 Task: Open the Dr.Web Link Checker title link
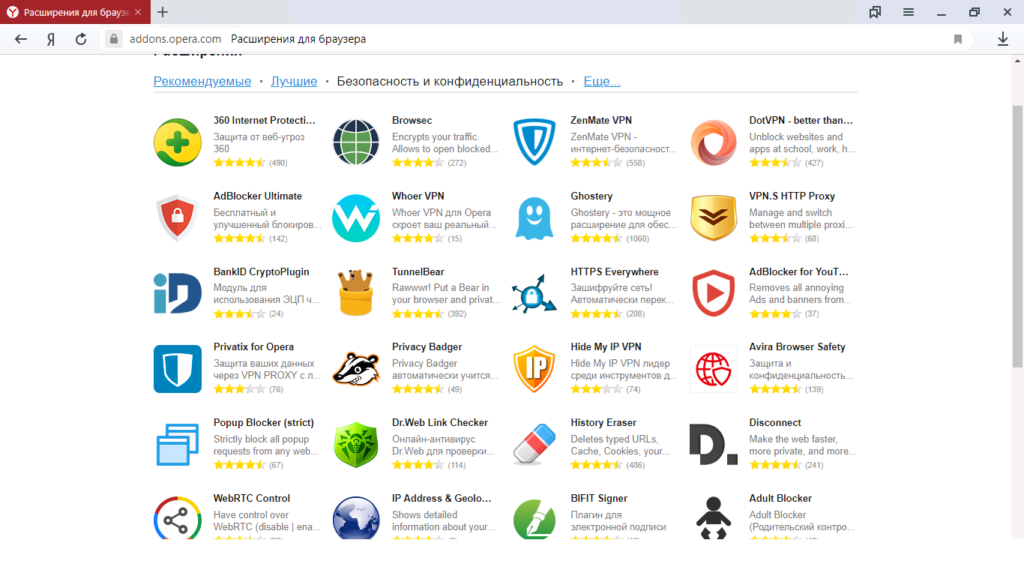440,423
